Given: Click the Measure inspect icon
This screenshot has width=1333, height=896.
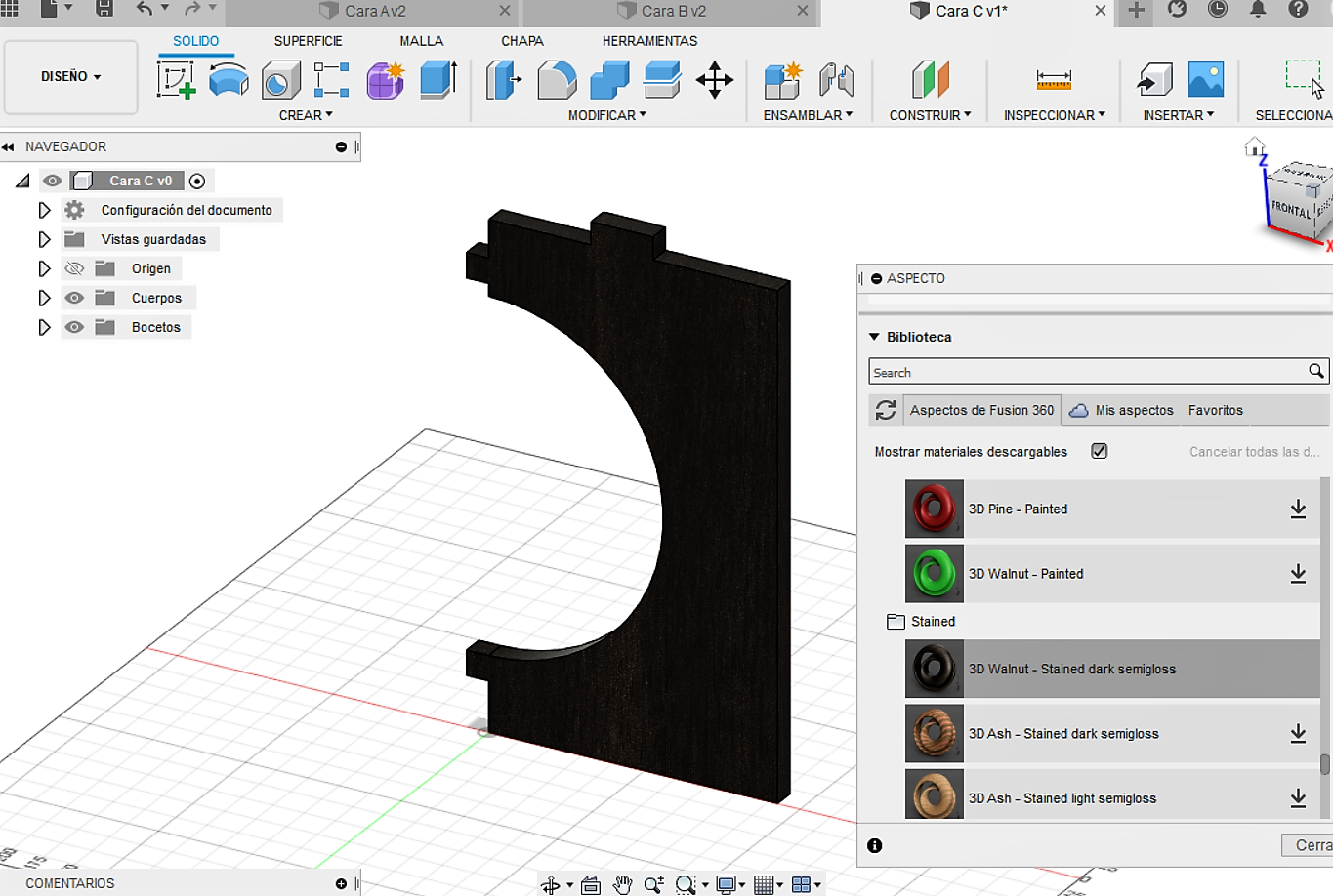Looking at the screenshot, I should (1054, 80).
